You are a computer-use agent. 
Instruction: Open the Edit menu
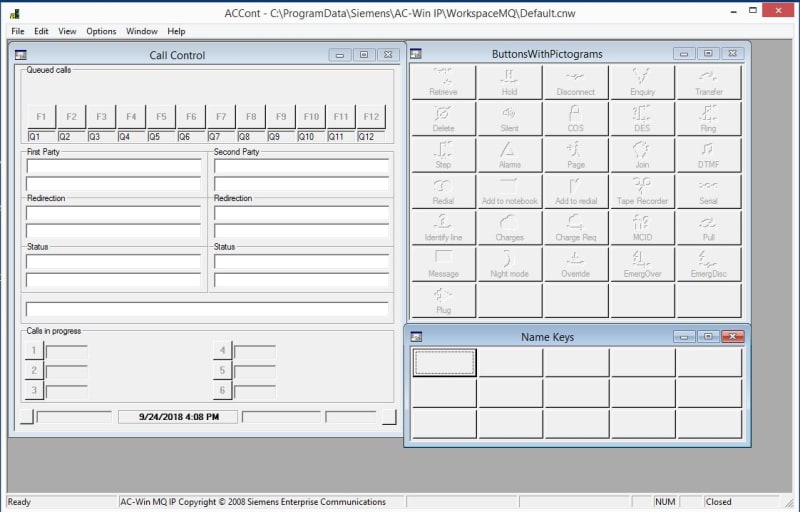pyautogui.click(x=41, y=31)
